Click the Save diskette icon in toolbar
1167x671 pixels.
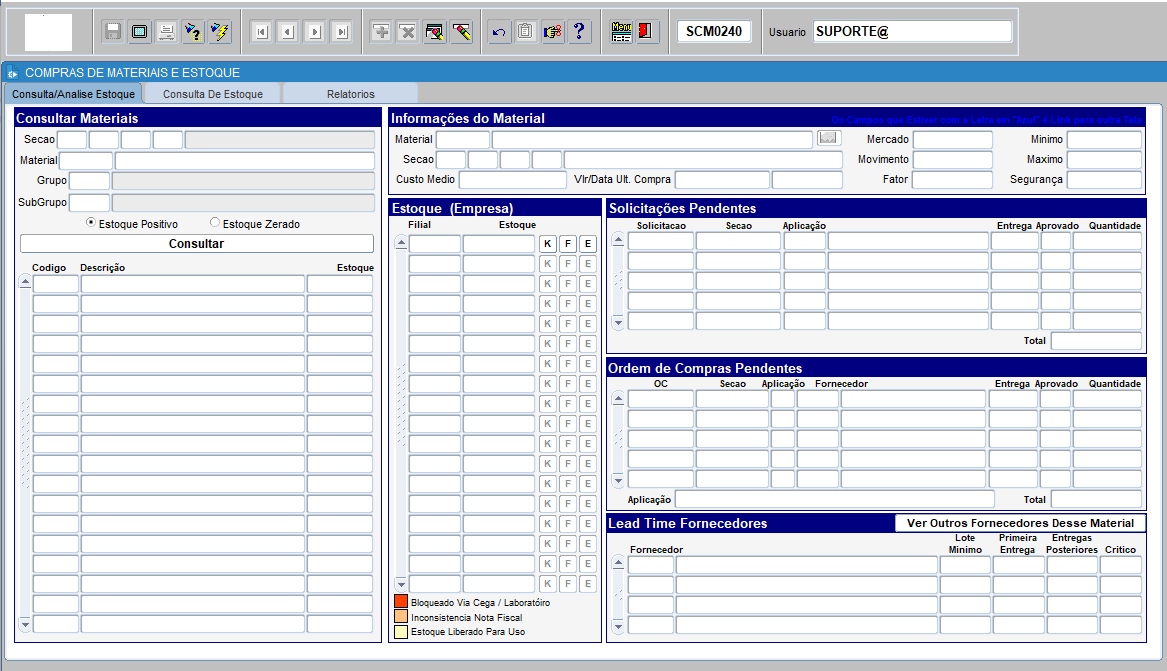pyautogui.click(x=113, y=32)
